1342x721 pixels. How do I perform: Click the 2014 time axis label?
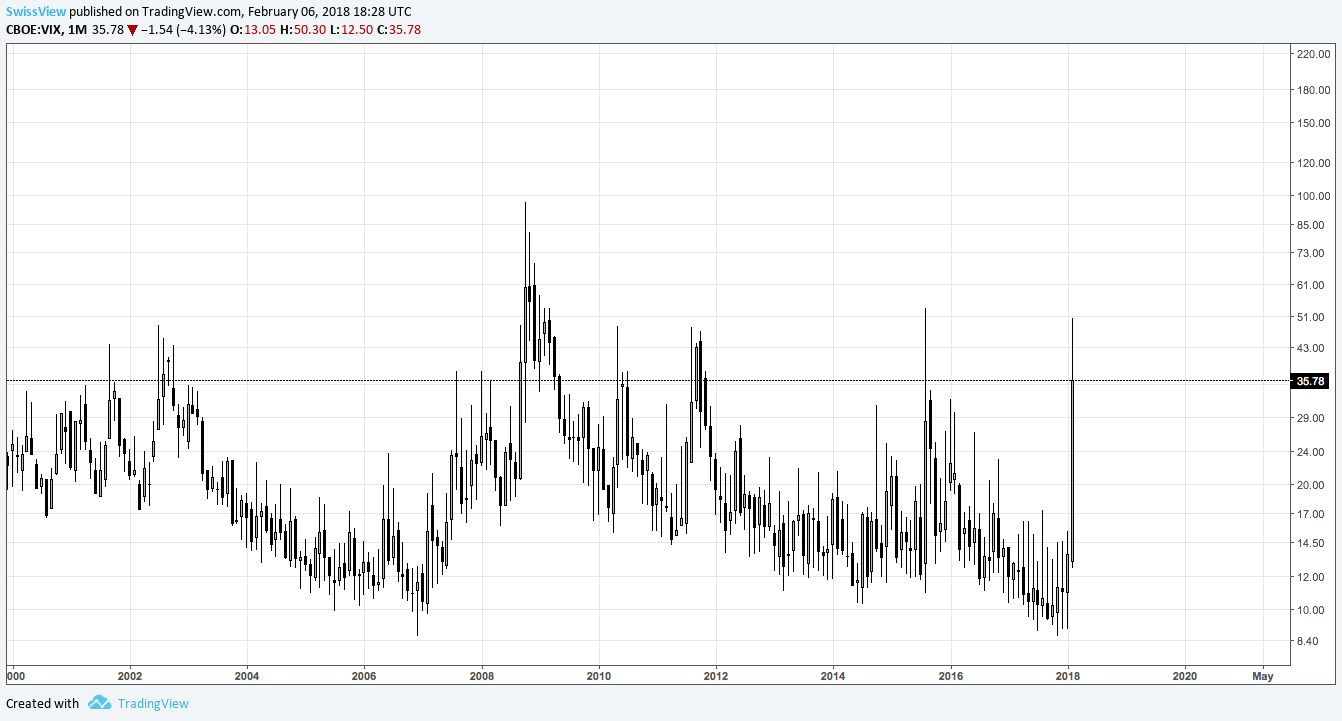coord(833,676)
